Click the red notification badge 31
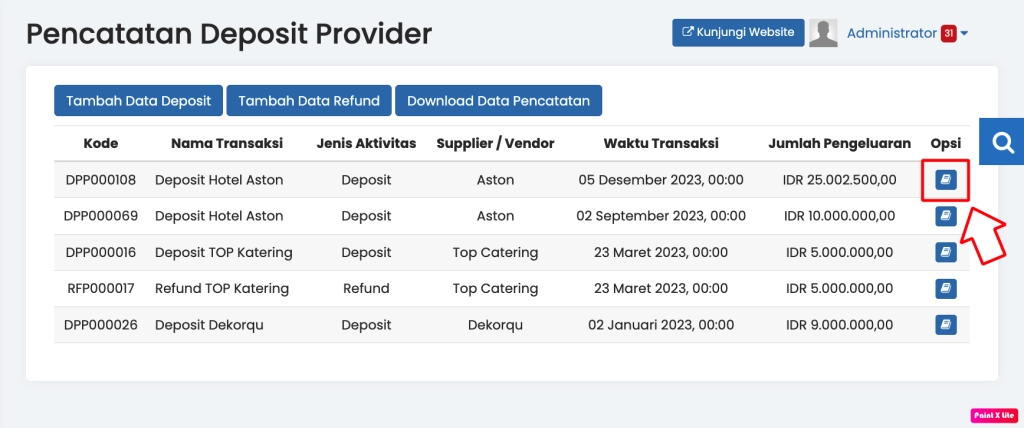 click(948, 33)
